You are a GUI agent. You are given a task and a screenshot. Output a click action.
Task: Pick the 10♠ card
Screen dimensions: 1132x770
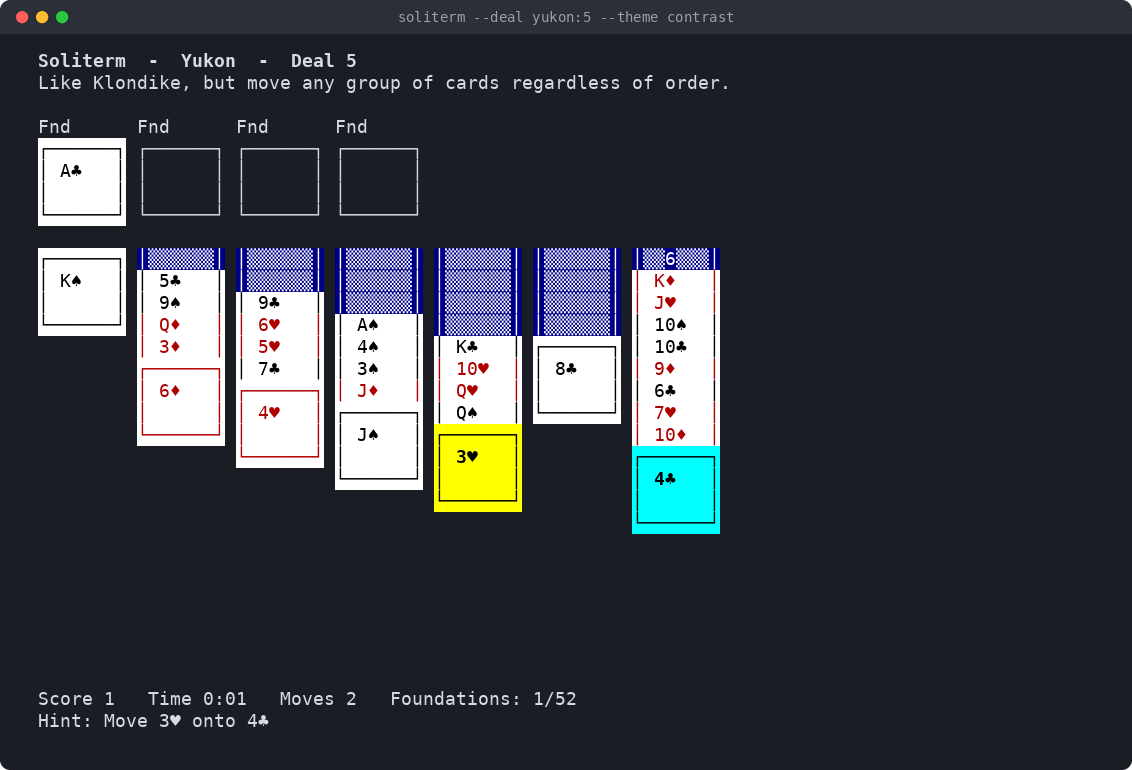(x=675, y=325)
